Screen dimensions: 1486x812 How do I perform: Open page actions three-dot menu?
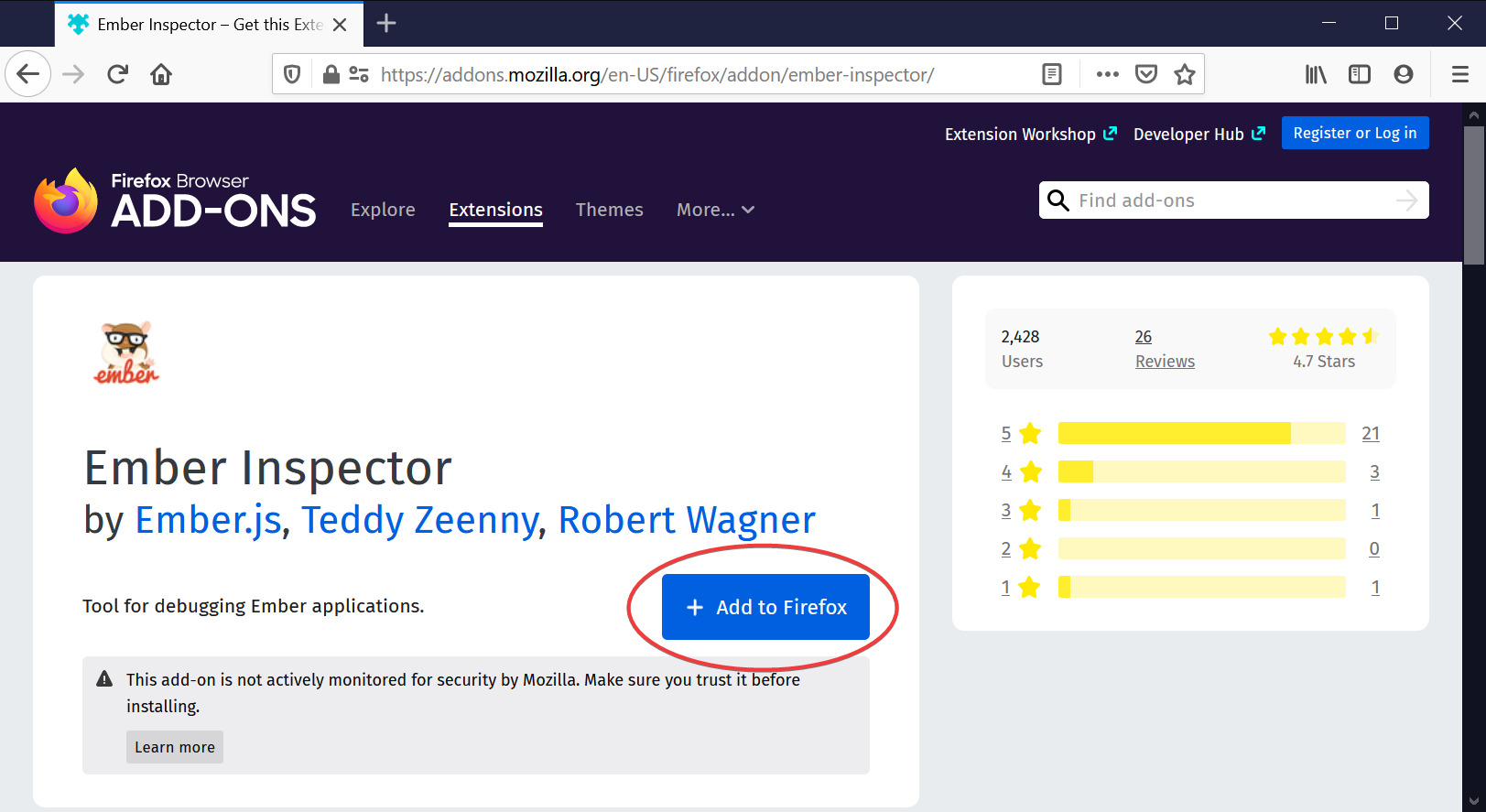[1107, 74]
